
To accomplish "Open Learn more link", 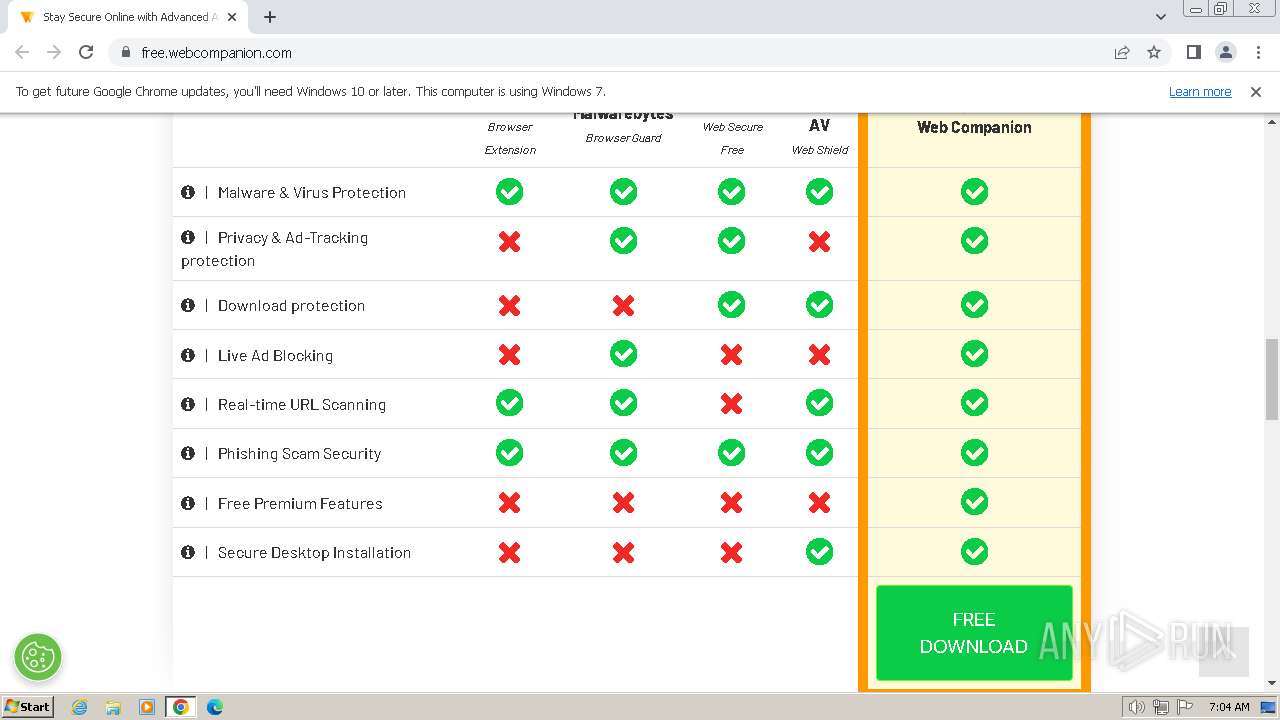I will [1200, 91].
